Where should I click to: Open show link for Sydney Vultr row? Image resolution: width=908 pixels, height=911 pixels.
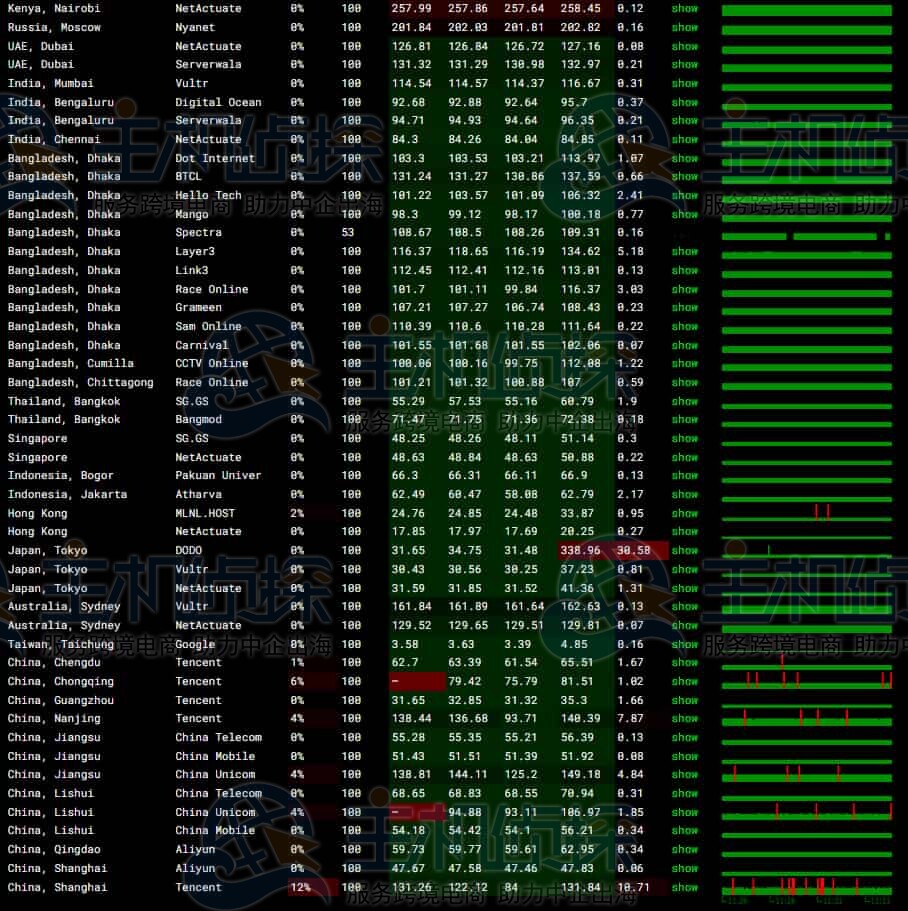(684, 607)
